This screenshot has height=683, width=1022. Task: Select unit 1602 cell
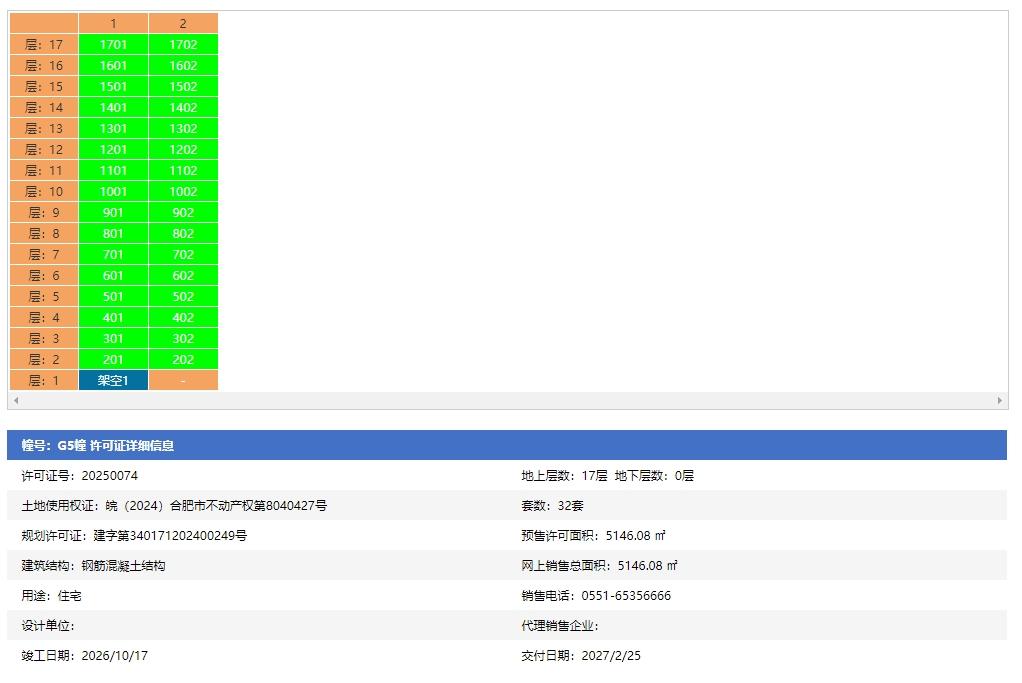[x=183, y=65]
